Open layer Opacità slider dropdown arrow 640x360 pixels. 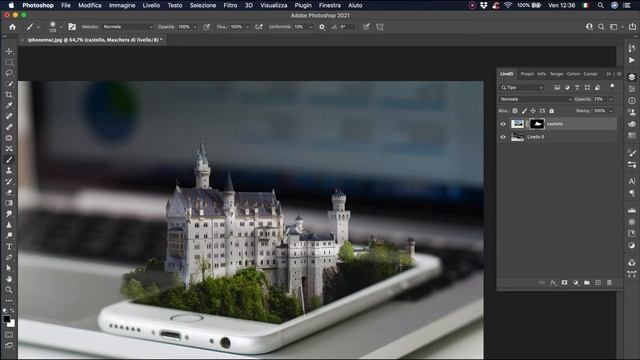click(611, 99)
